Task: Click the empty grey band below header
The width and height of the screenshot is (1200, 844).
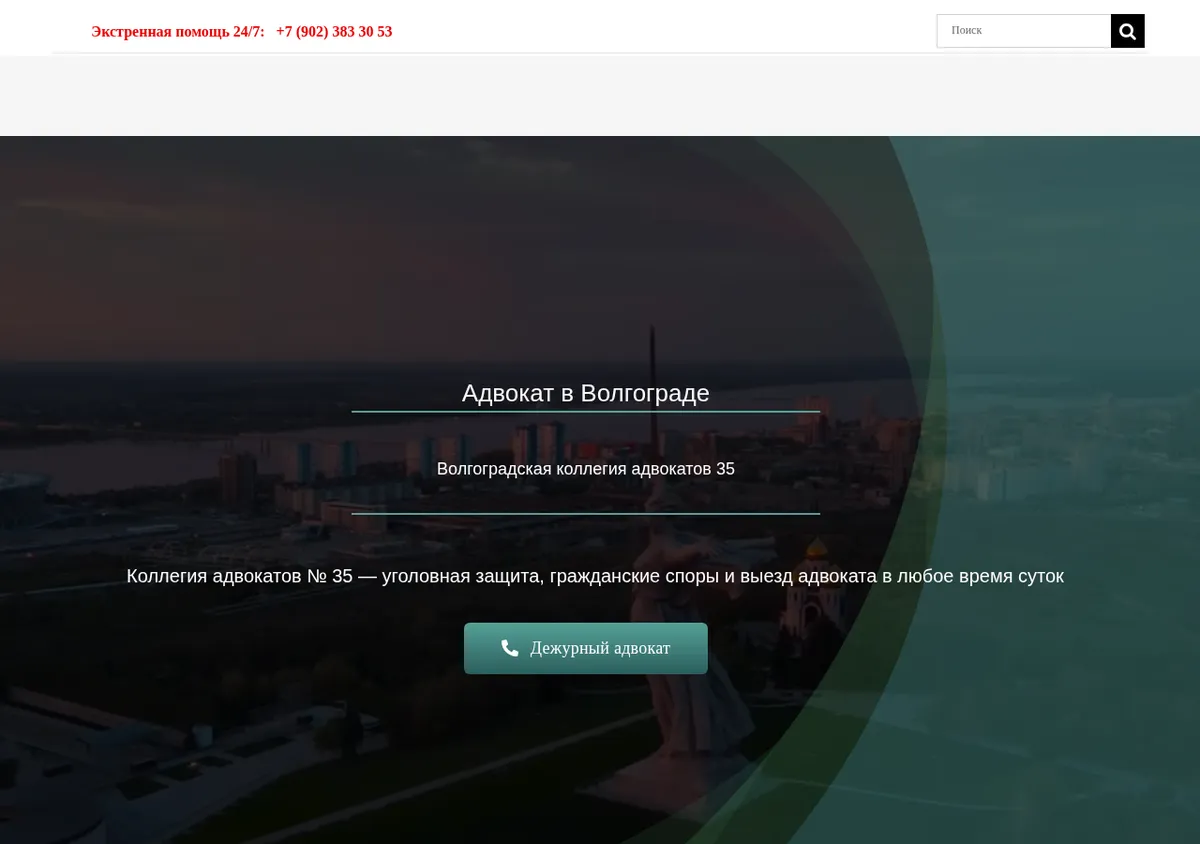Action: (x=600, y=95)
